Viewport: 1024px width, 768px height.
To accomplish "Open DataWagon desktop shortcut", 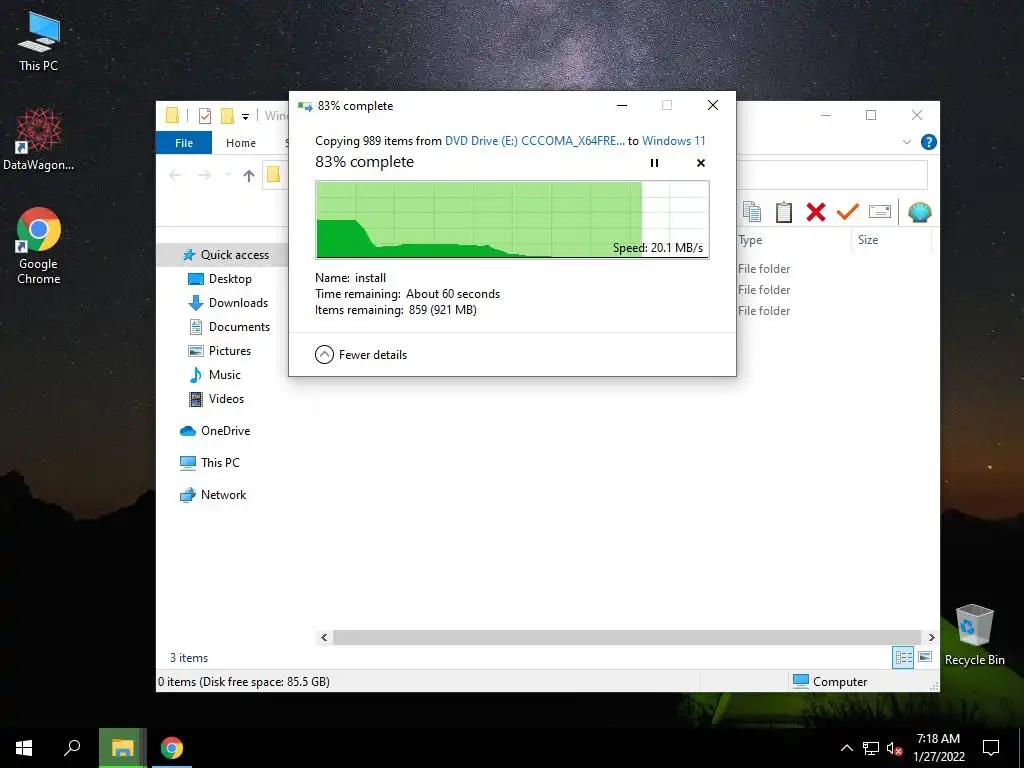I will coord(39,140).
